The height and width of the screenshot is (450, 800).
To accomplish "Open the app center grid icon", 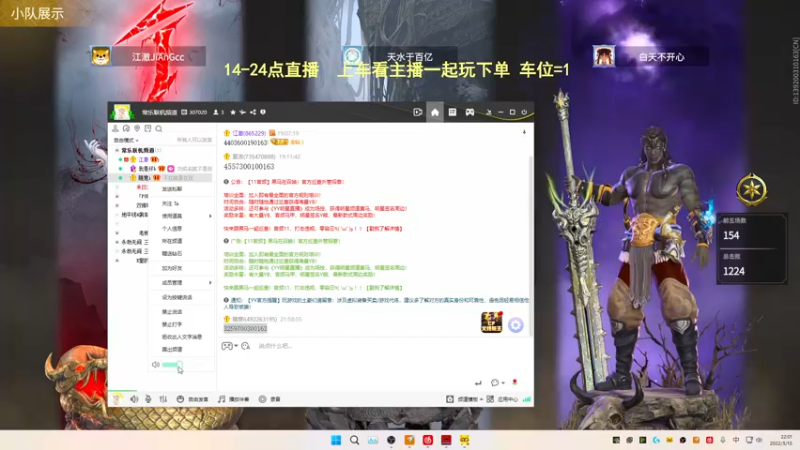I will tap(490, 399).
